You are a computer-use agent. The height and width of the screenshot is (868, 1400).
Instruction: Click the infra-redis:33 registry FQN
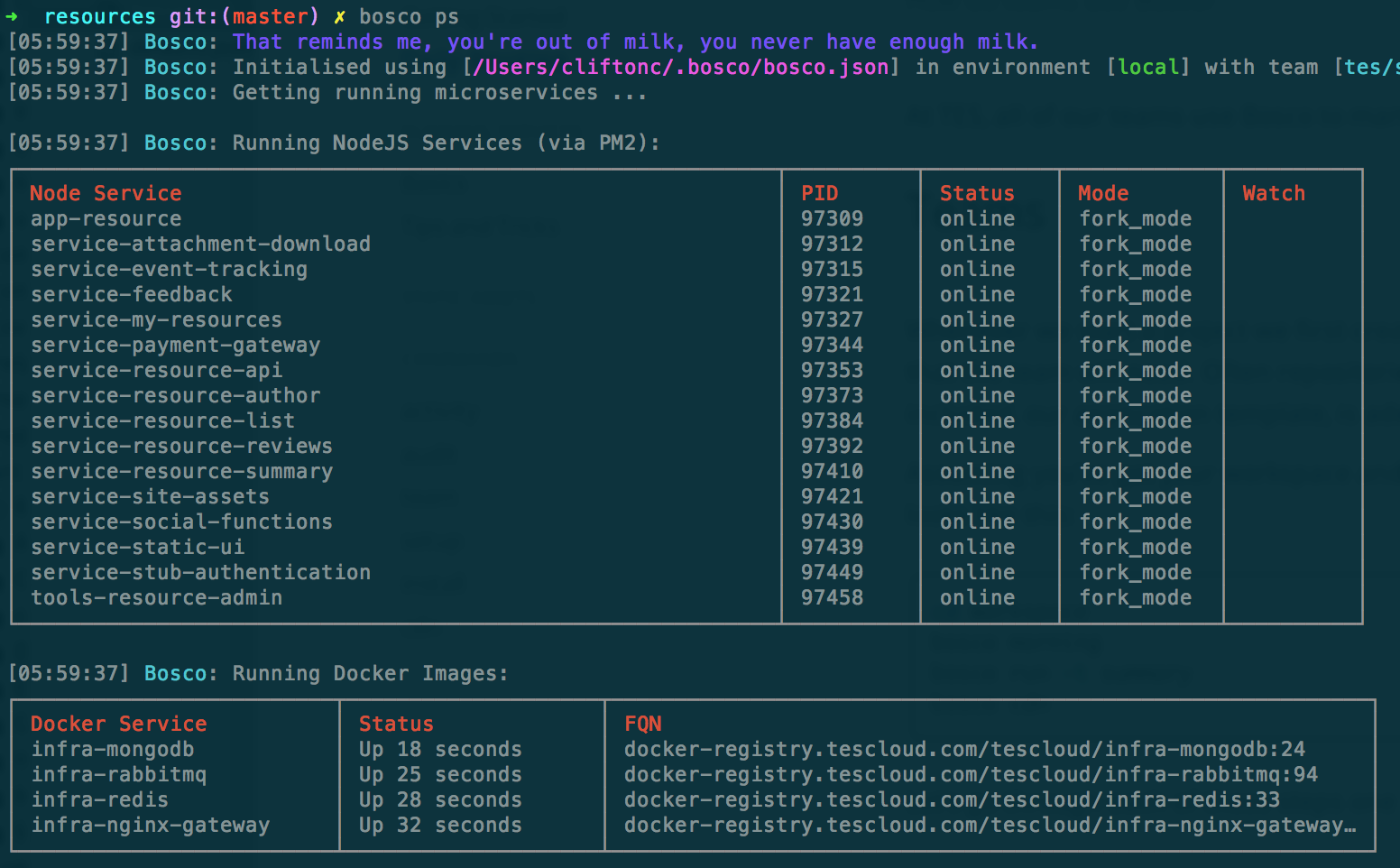952,800
